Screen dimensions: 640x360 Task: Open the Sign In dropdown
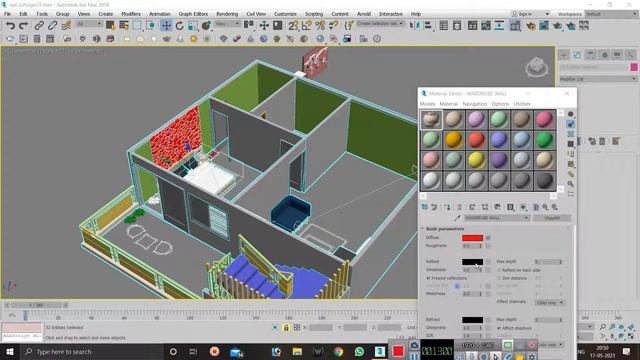[x=530, y=14]
